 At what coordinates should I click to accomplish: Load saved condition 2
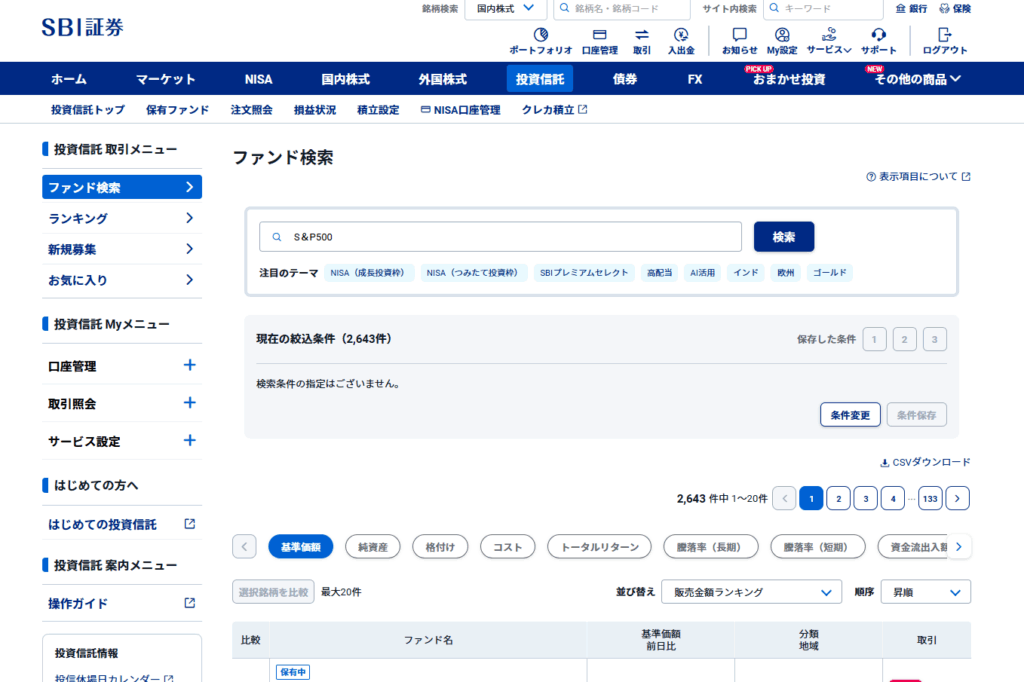(904, 339)
